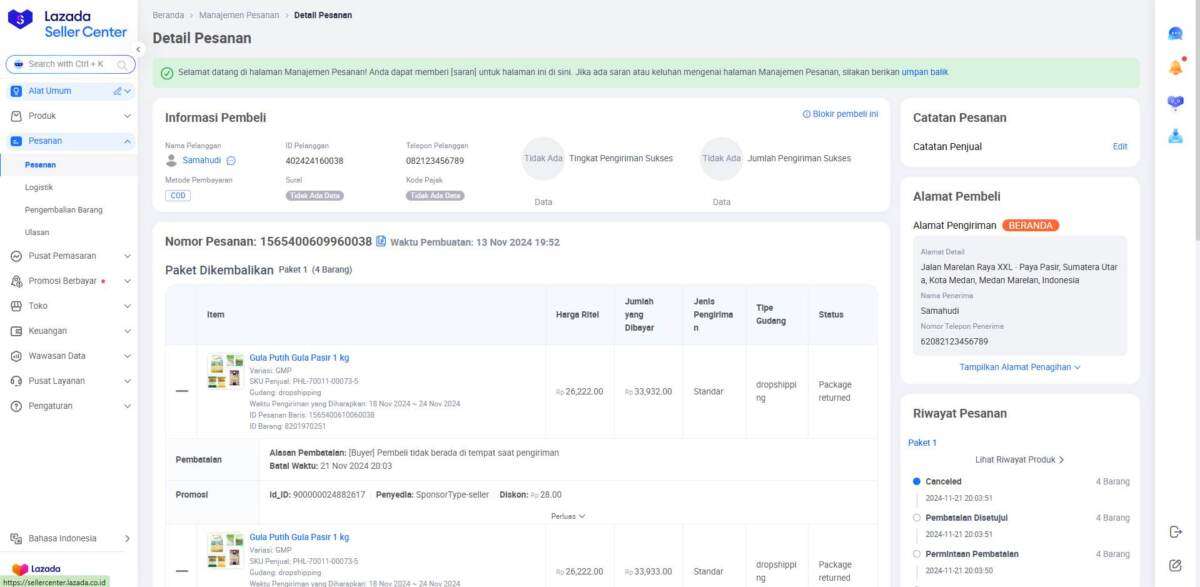Expand the Pusat Layanan chevron

[x=127, y=381]
